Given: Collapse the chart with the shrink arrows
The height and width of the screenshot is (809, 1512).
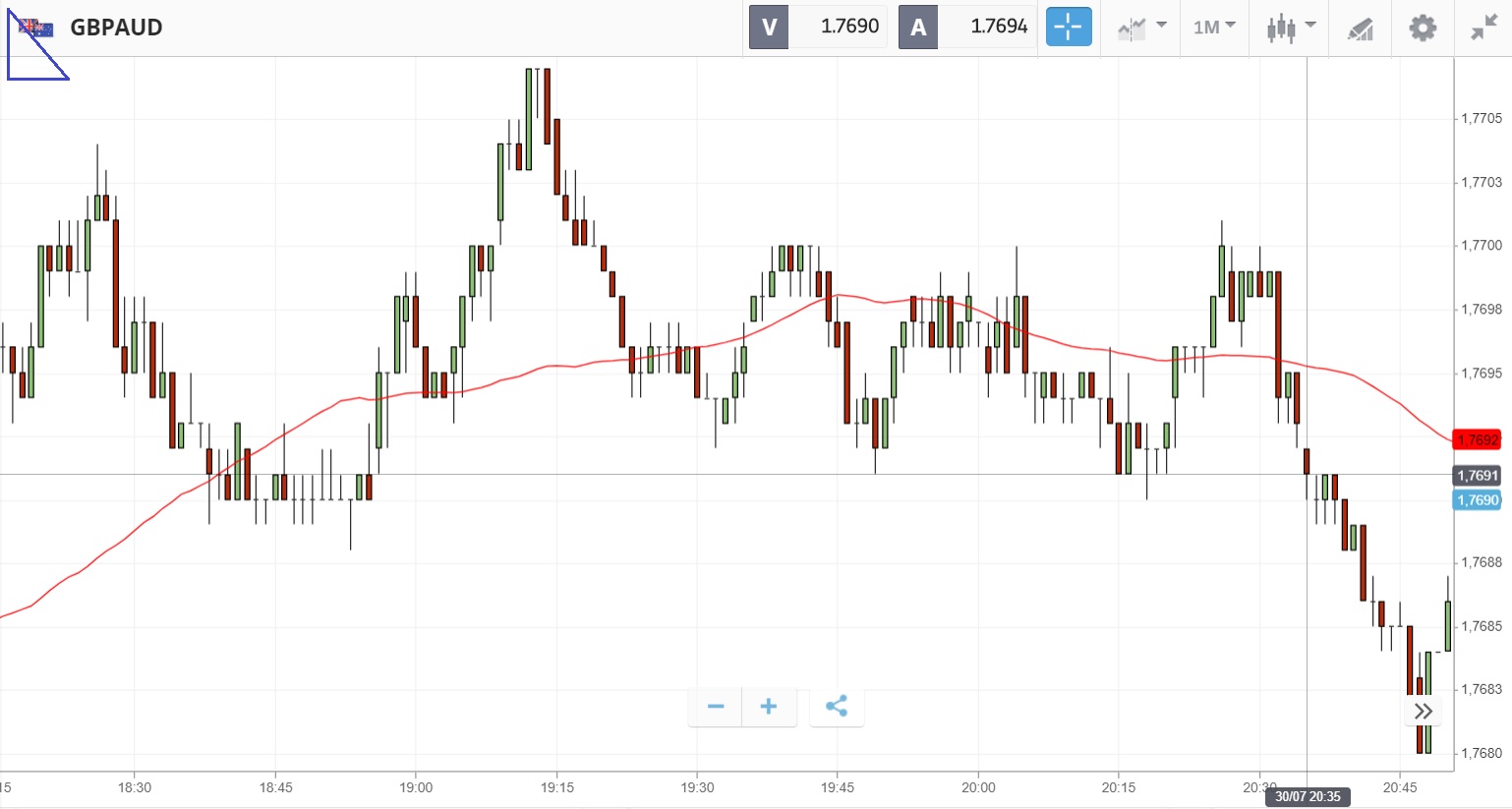Looking at the screenshot, I should [1483, 28].
